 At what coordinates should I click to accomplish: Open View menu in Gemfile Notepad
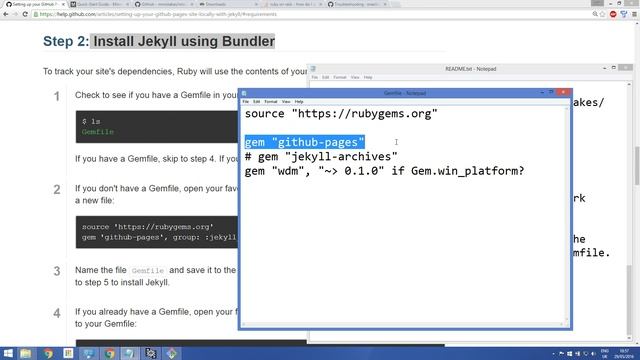(286, 102)
